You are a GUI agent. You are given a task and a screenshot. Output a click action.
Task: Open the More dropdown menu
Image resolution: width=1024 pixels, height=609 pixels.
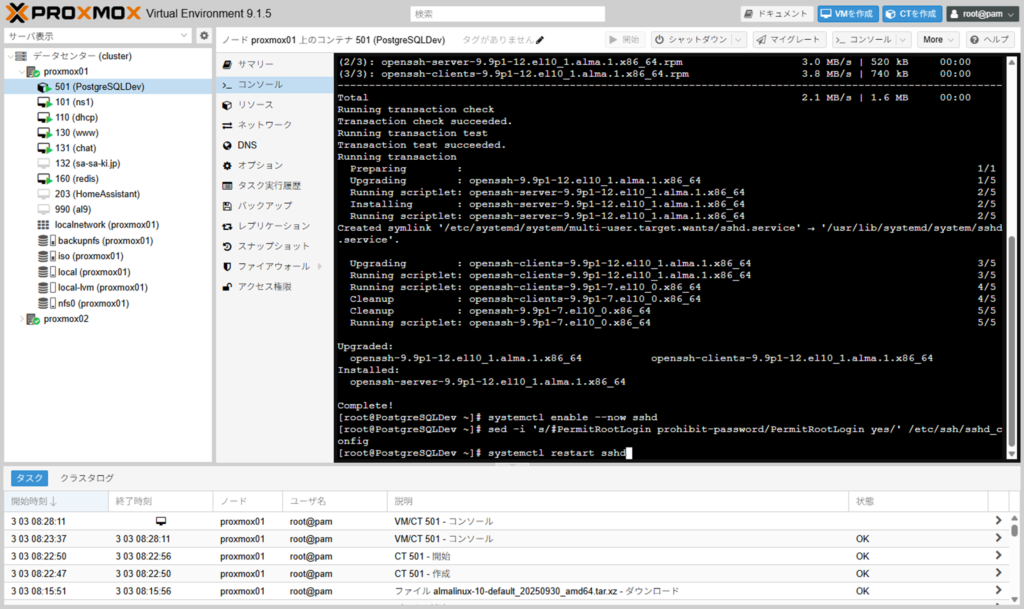[938, 40]
